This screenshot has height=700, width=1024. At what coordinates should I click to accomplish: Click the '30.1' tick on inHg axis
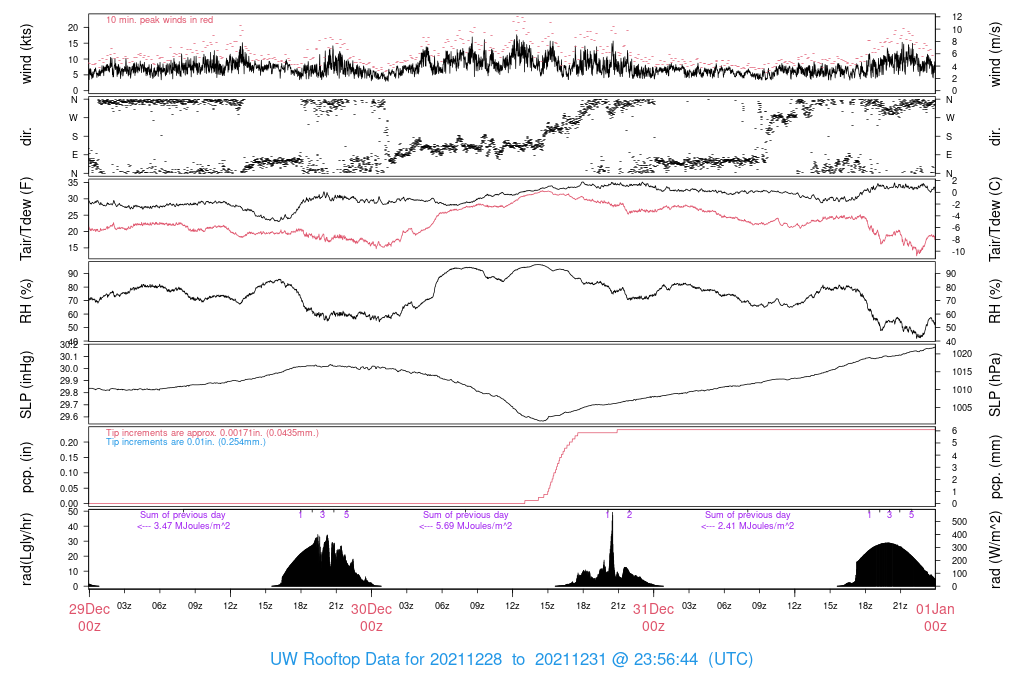point(70,357)
